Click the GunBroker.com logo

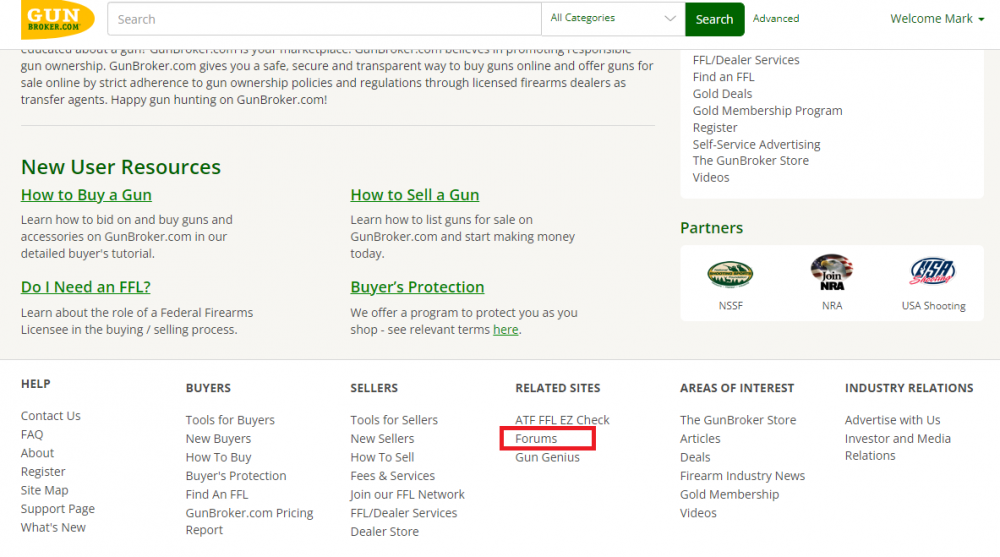pos(57,19)
